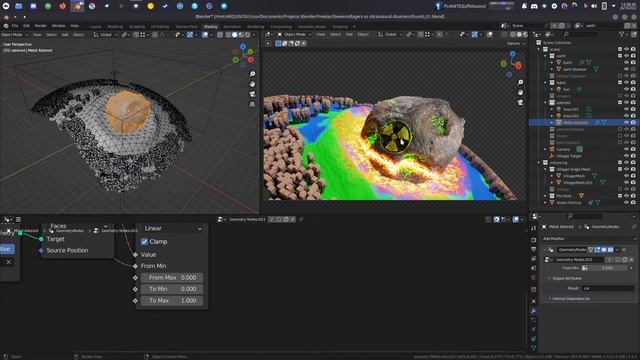
Task: Click zoom magnifier icon in rendered viewport
Action: (x=520, y=82)
